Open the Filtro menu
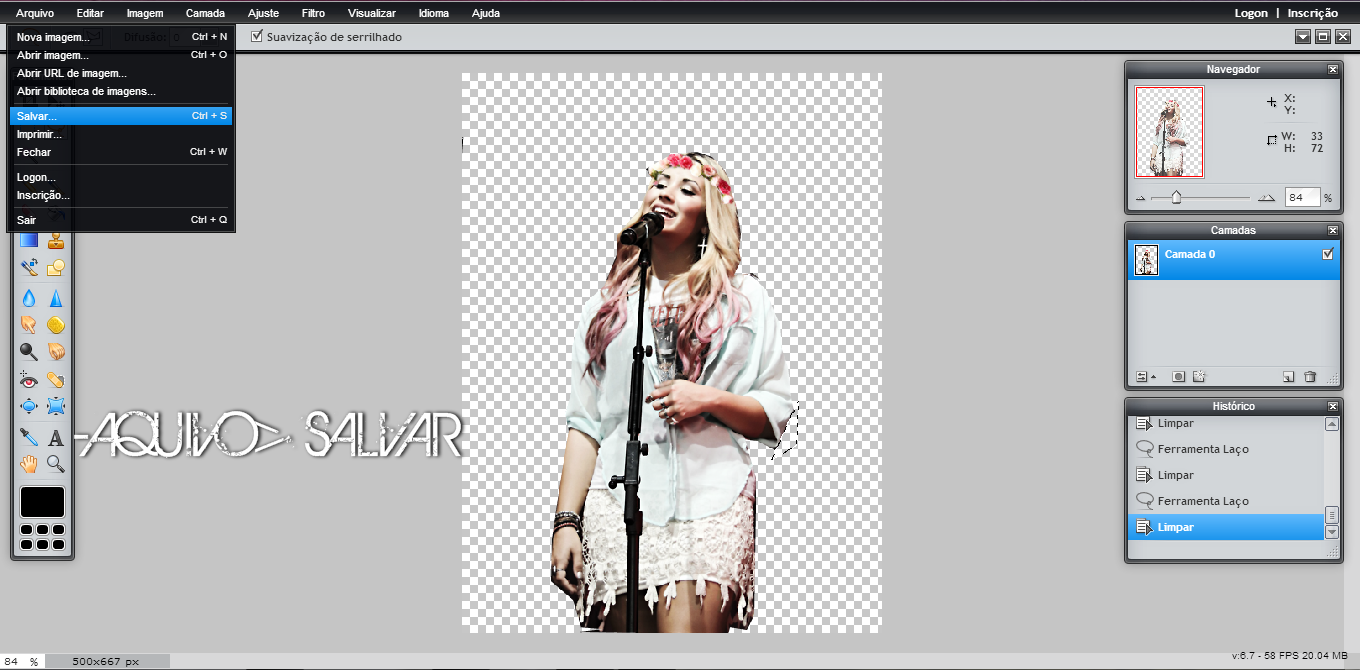This screenshot has height=670, width=1360. tap(313, 13)
